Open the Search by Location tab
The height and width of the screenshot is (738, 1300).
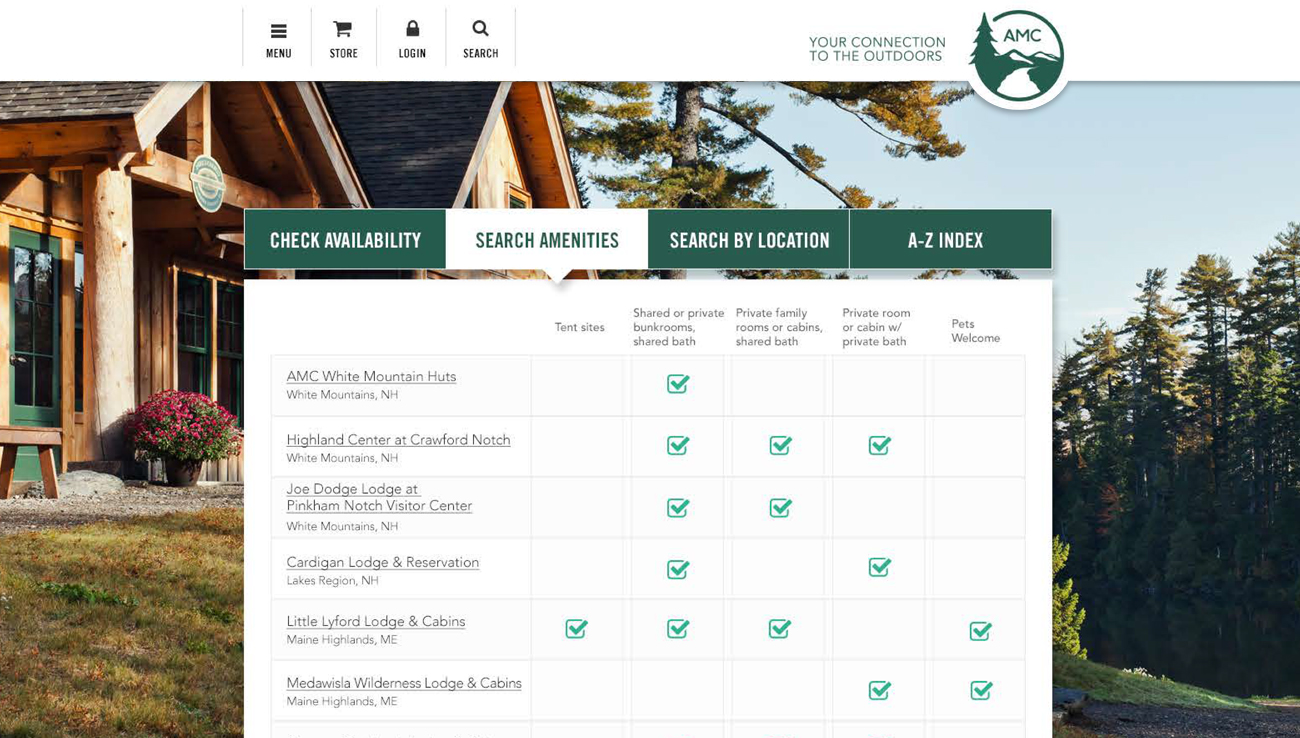(x=749, y=240)
